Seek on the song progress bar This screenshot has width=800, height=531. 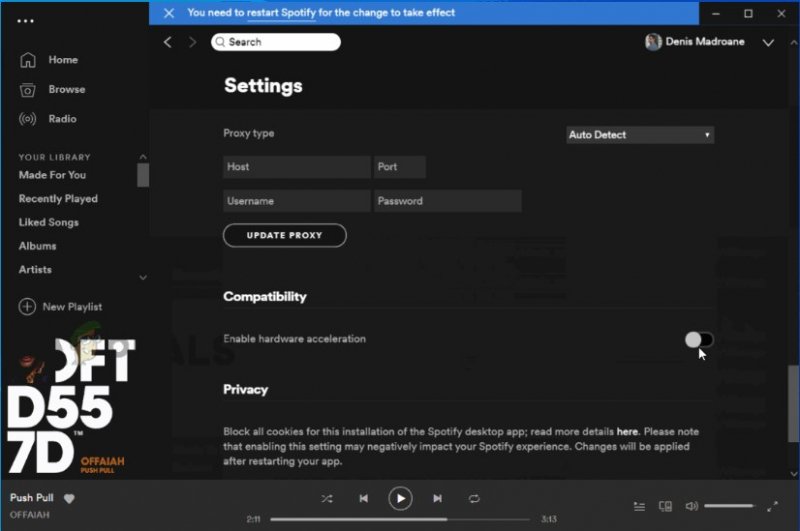400,519
